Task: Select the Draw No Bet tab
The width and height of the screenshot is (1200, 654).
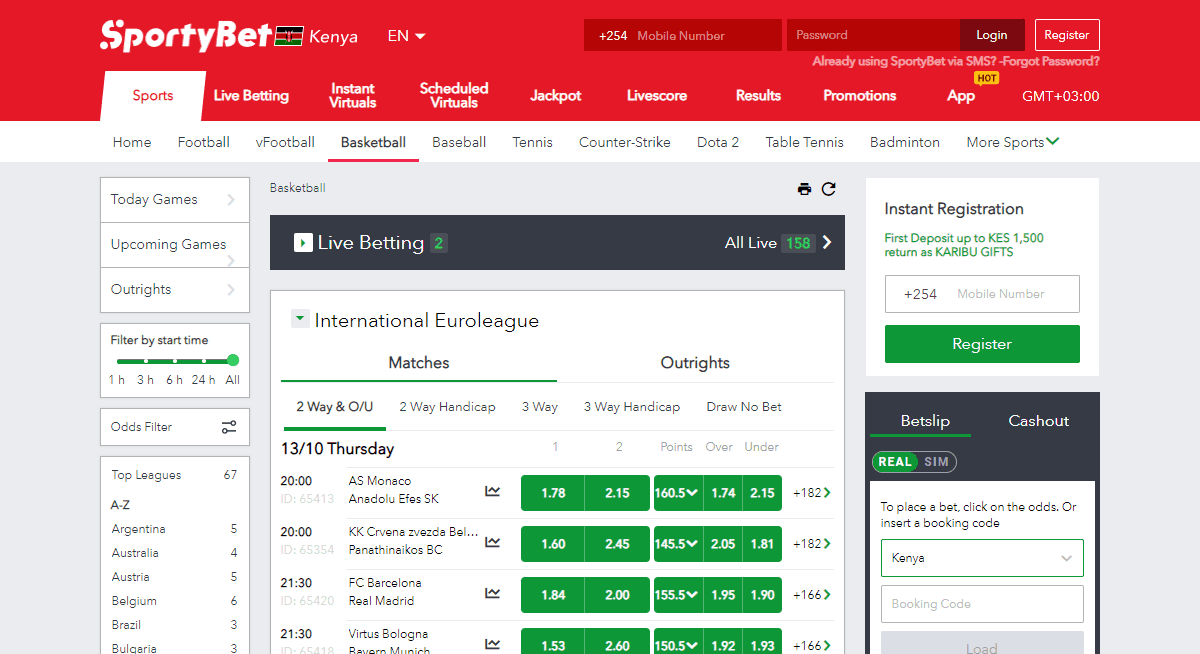Action: coord(744,407)
